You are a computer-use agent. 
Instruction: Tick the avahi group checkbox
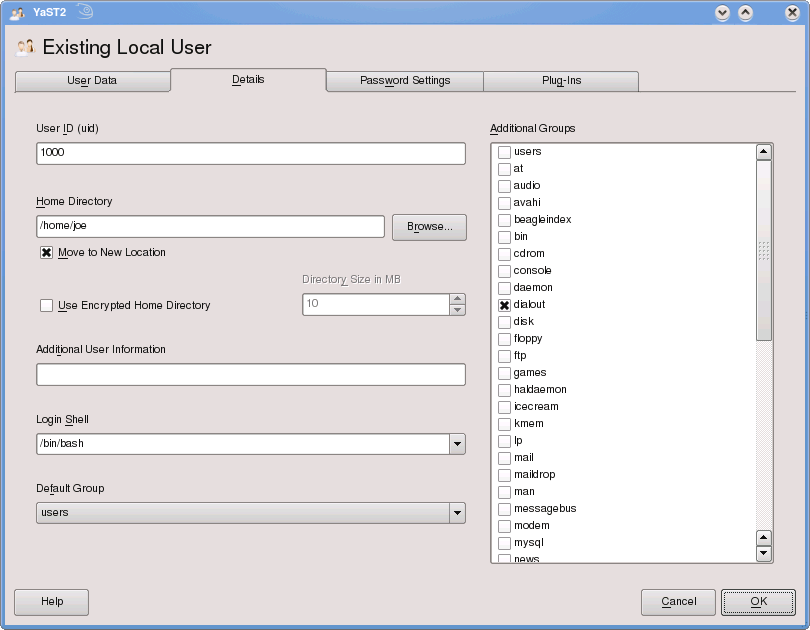pyautogui.click(x=504, y=203)
